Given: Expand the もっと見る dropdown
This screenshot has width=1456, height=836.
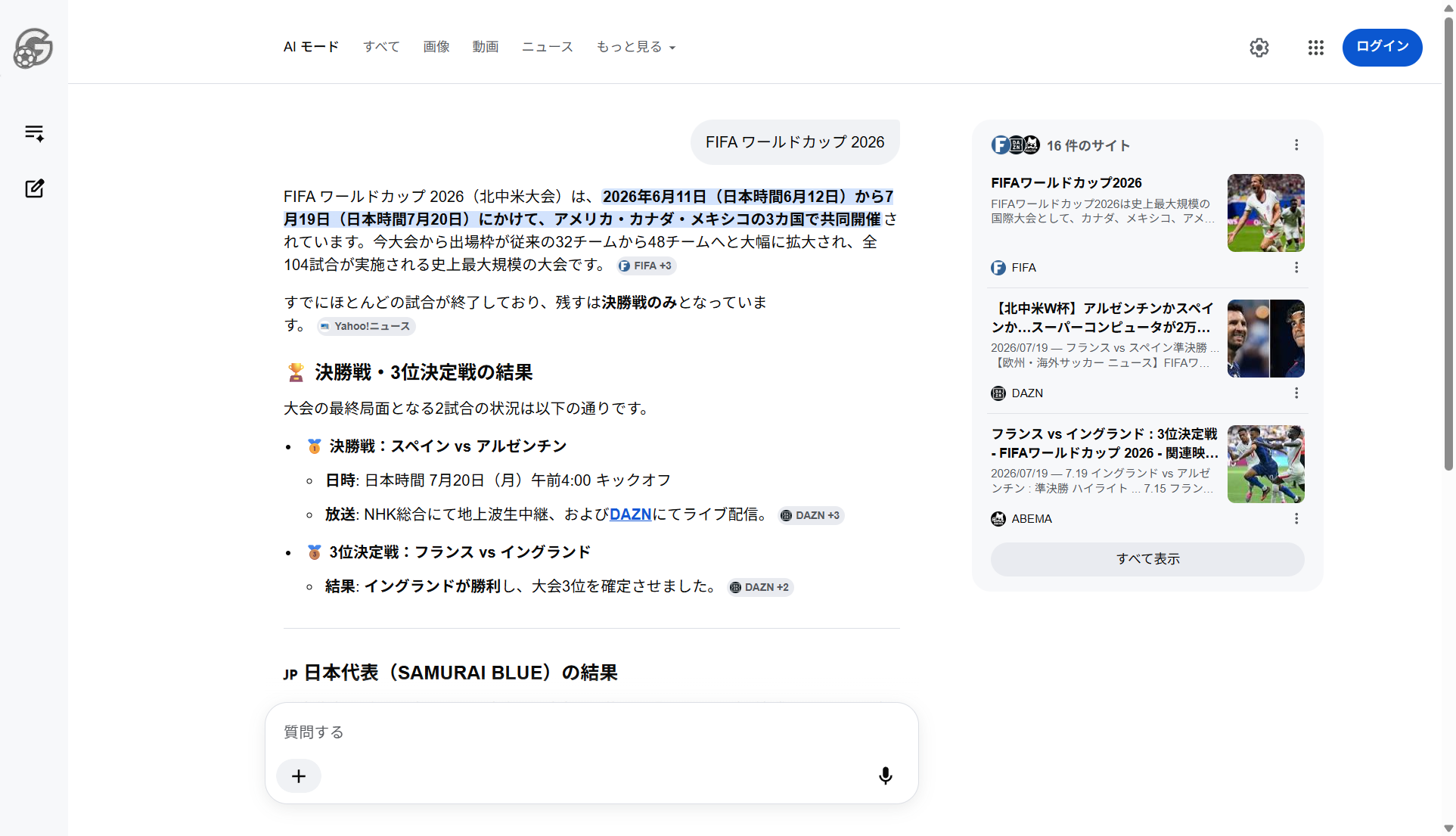Looking at the screenshot, I should pos(636,47).
